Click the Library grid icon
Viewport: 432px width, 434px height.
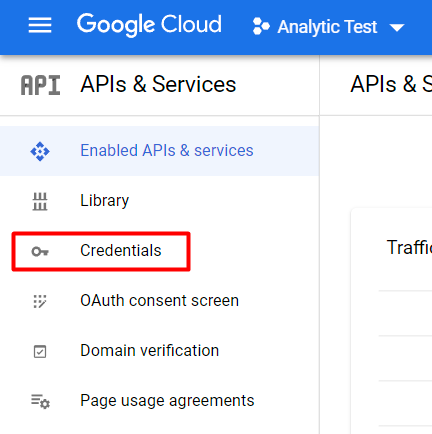point(40,202)
